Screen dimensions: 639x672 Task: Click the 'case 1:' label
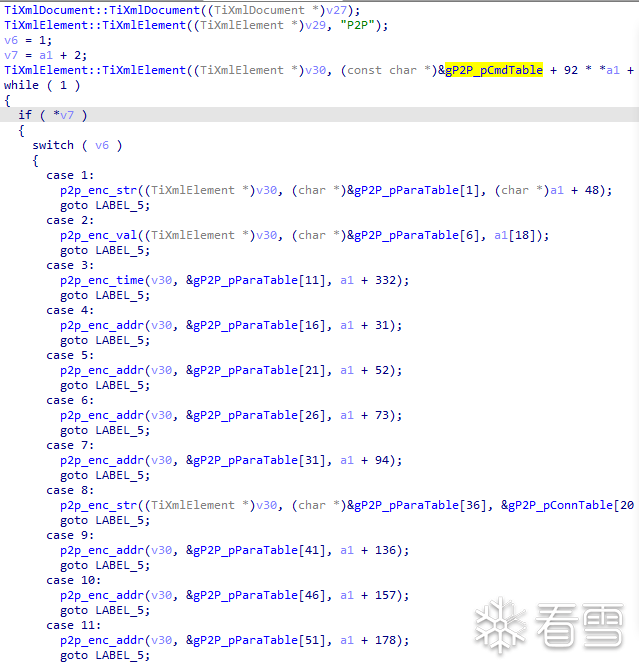click(70, 175)
